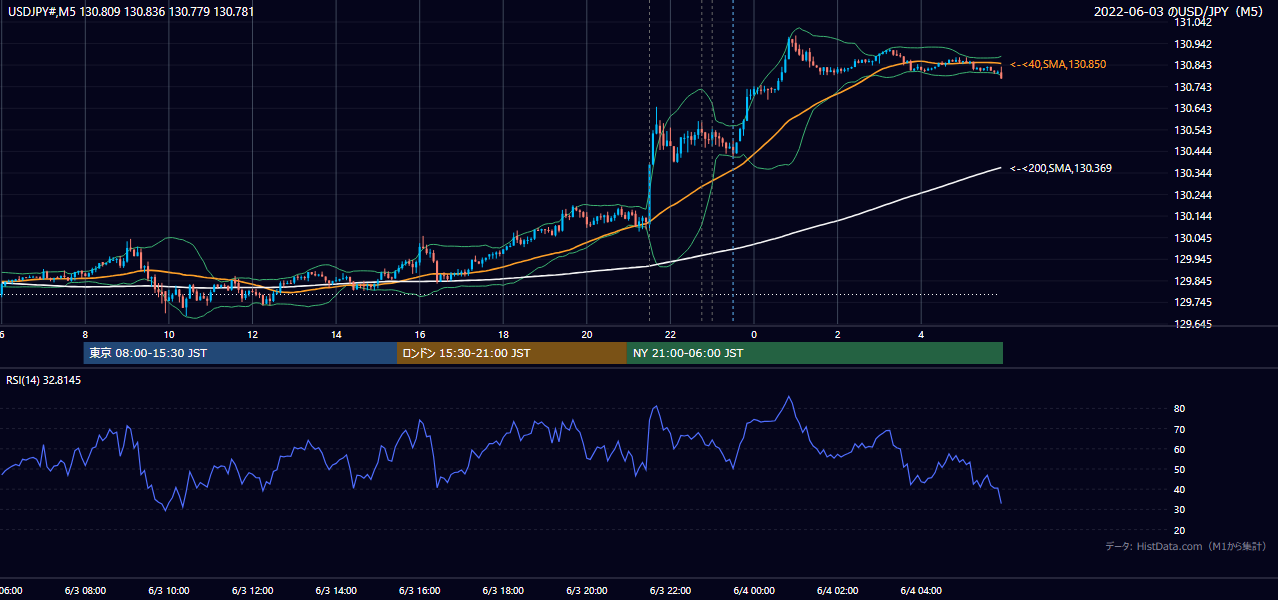This screenshot has width=1278, height=600.
Task: Click price axis label 131.042
Action: click(1194, 22)
